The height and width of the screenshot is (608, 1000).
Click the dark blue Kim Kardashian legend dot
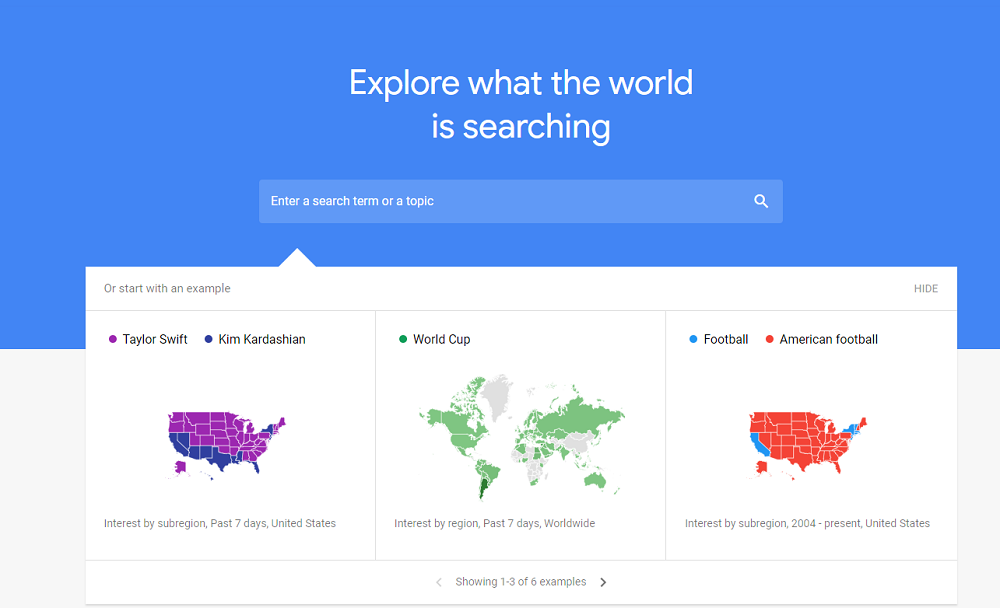click(x=209, y=339)
